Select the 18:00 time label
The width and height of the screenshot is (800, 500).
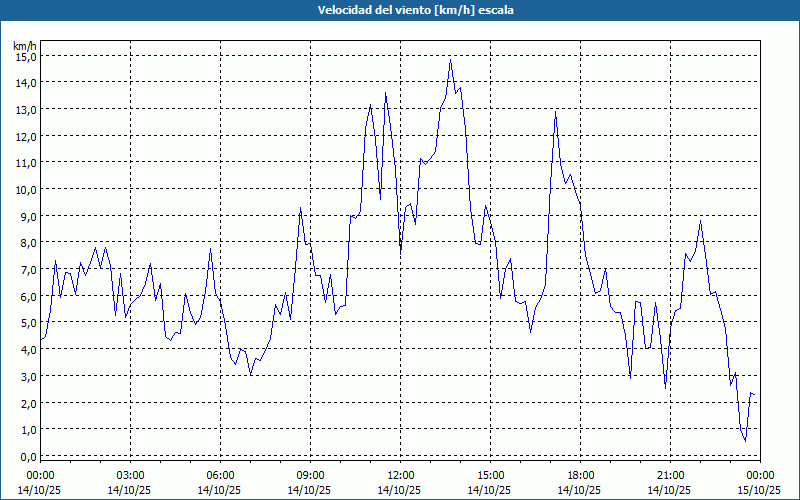[580, 475]
